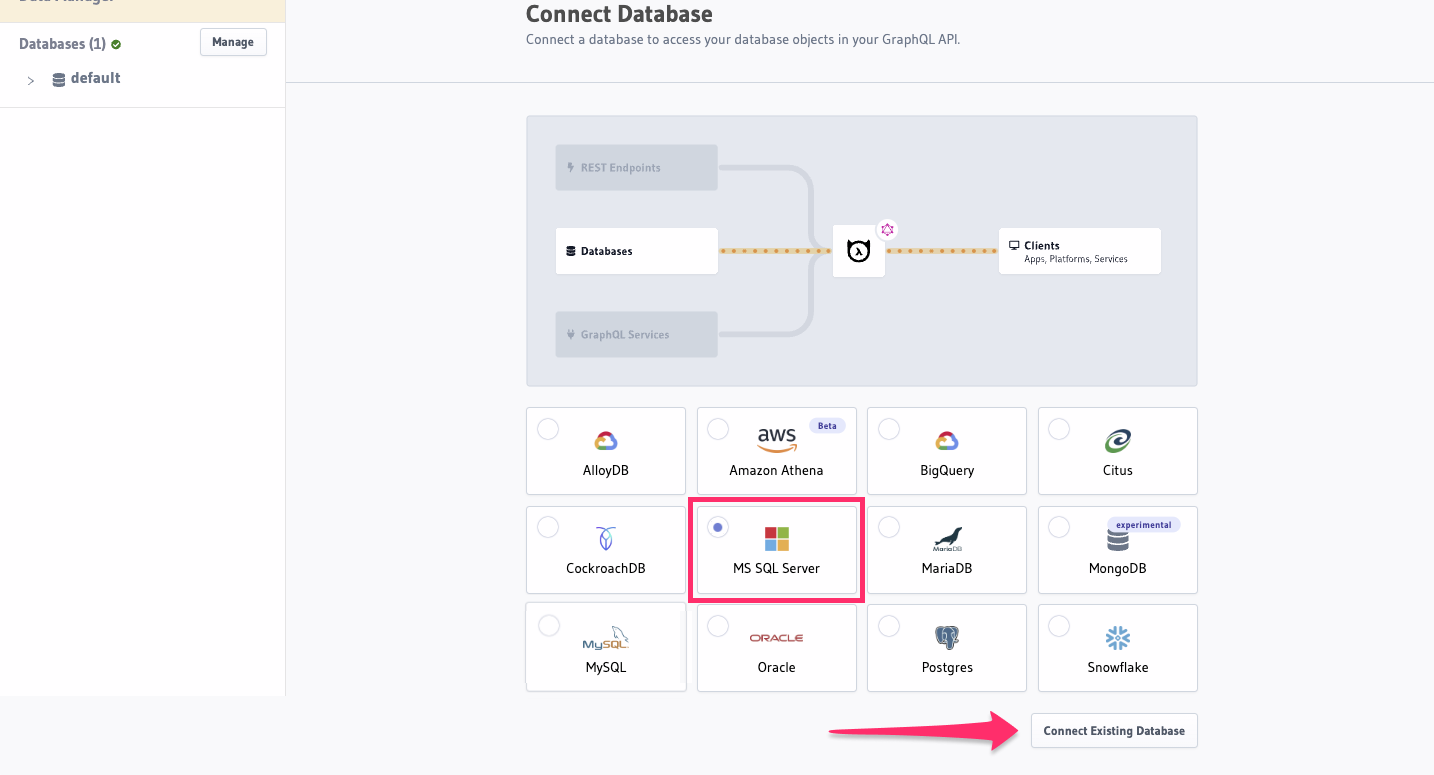Screen dimensions: 1434x775
Task: Click the Manage databases button
Action: [233, 42]
